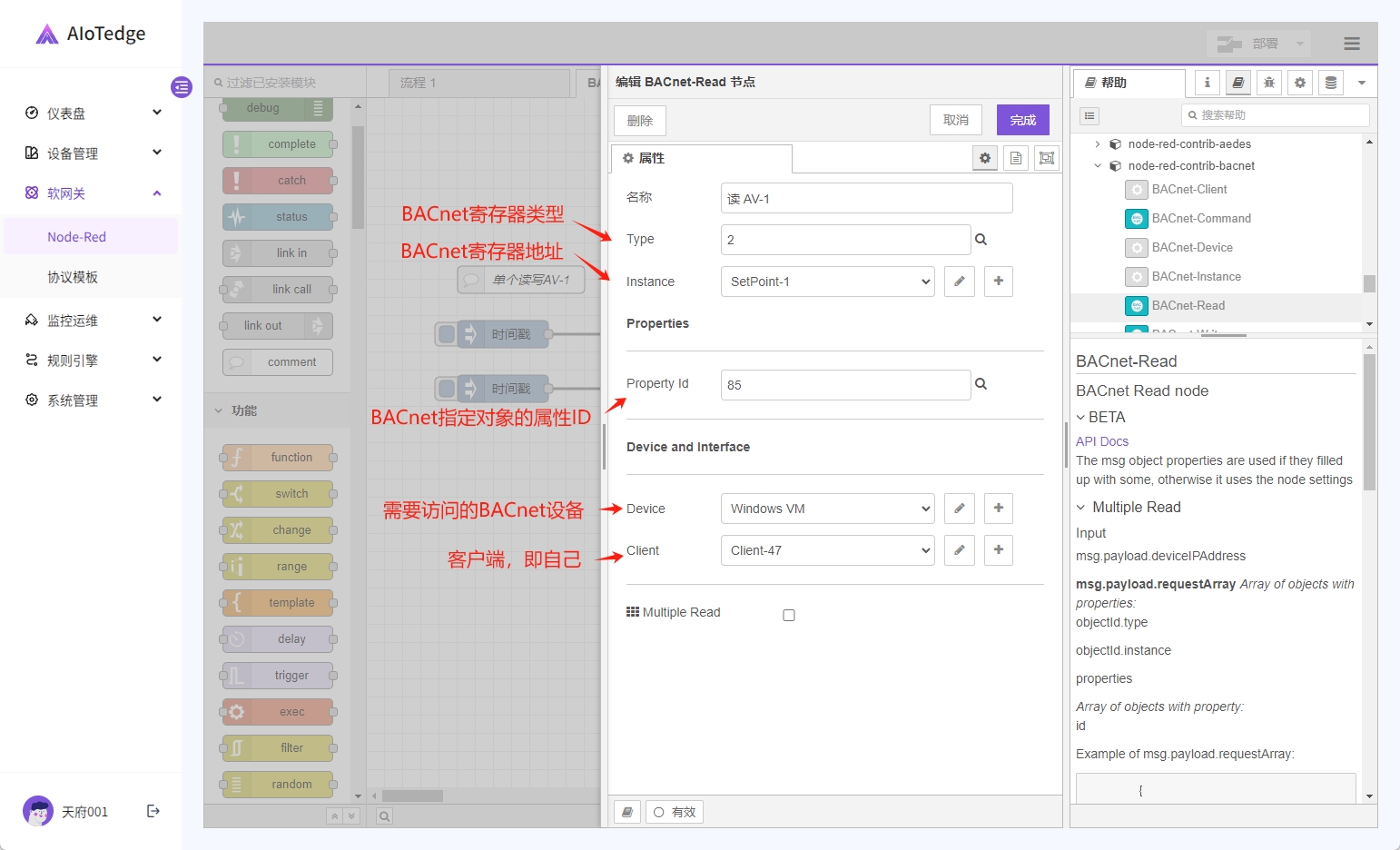This screenshot has height=850, width=1400.
Task: Expand node-red-contrib-aedes tree item
Action: [1097, 144]
